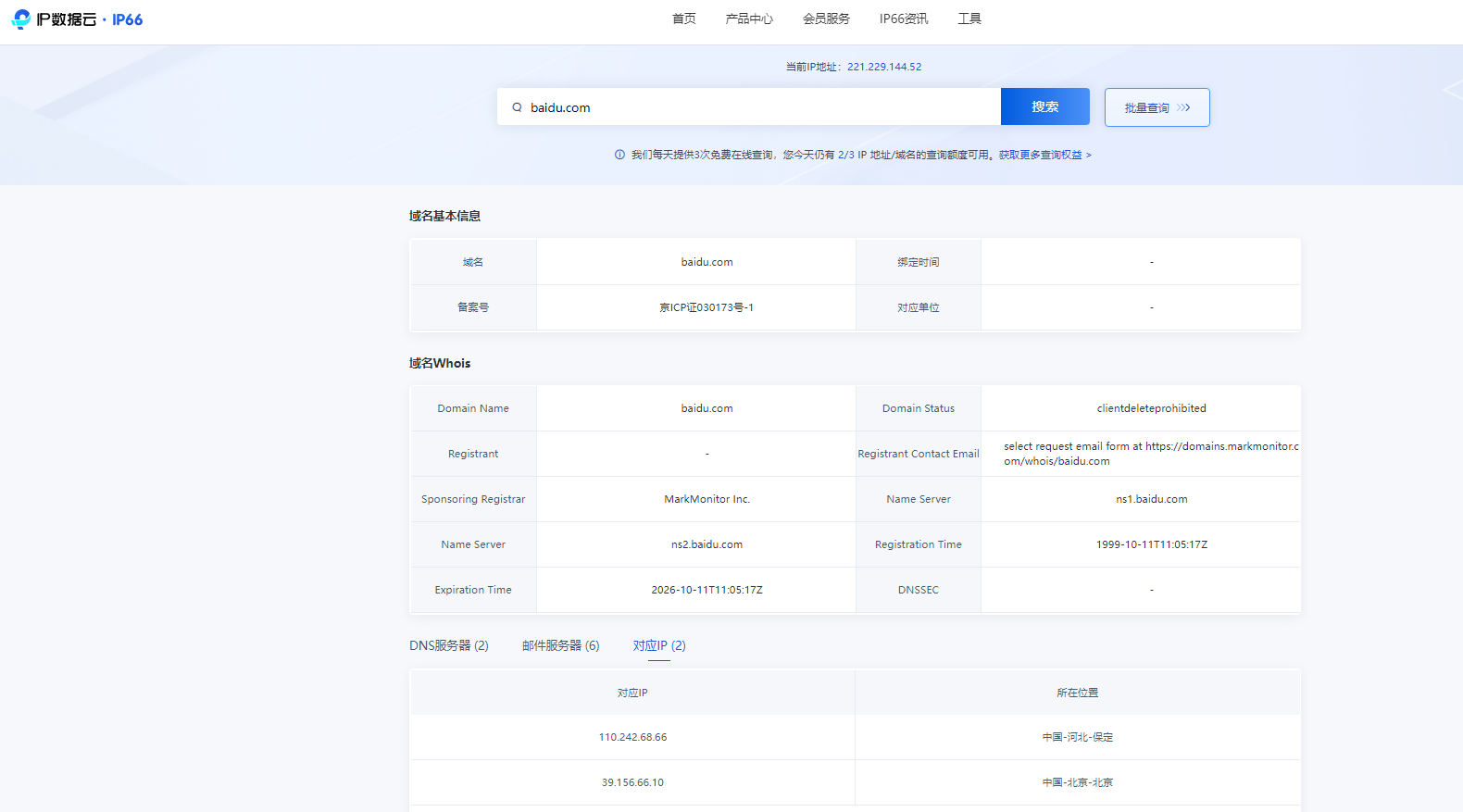
Task: Click the 域名 label cell
Action: click(x=473, y=262)
